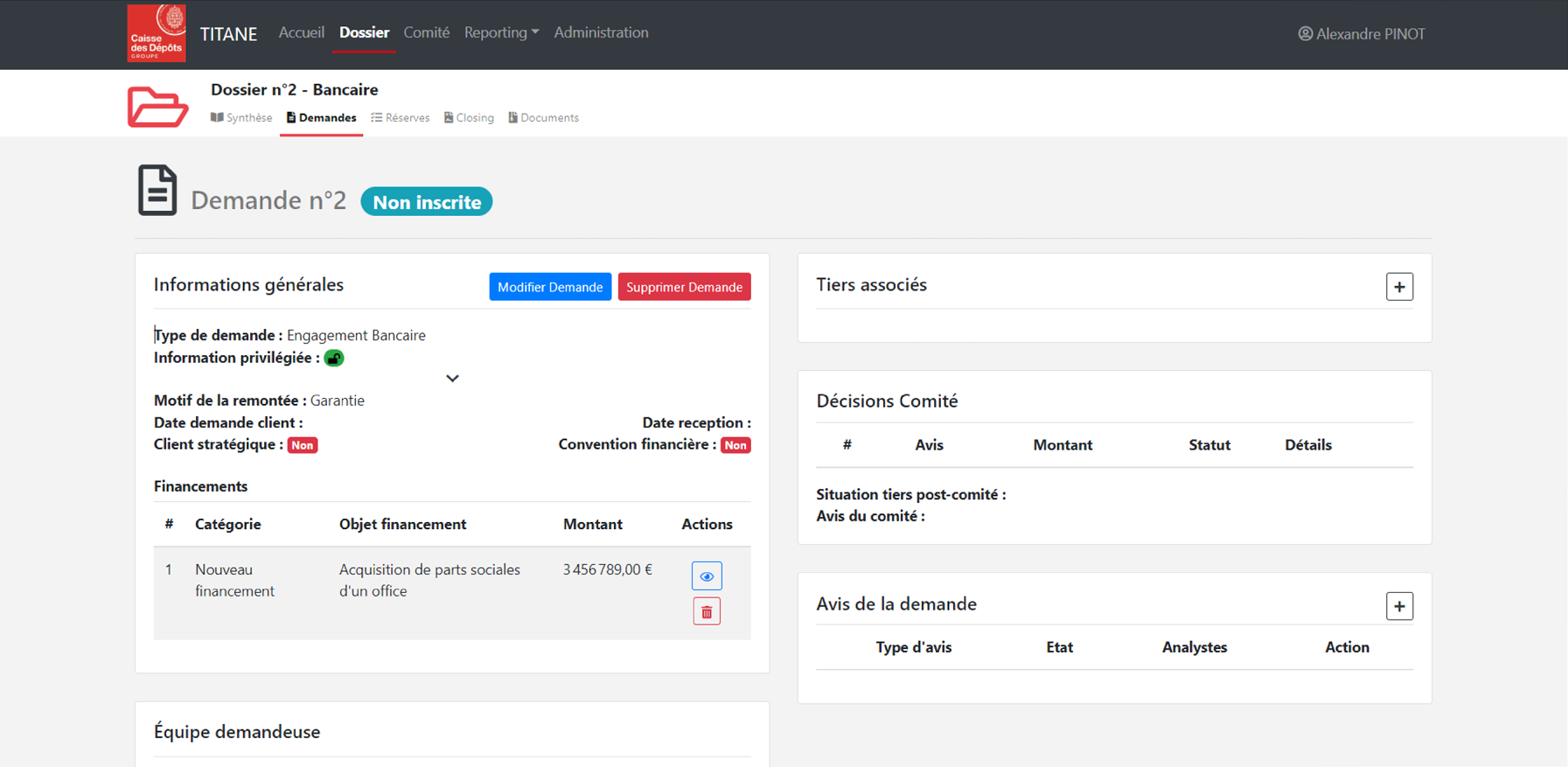
Task: View financing details with eye icon
Action: (x=707, y=576)
